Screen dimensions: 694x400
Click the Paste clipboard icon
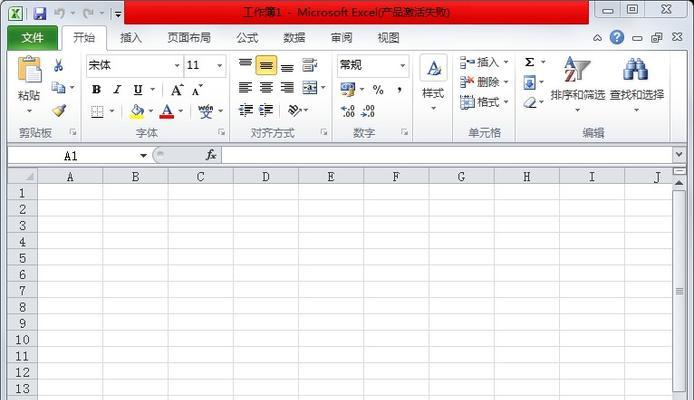(29, 70)
